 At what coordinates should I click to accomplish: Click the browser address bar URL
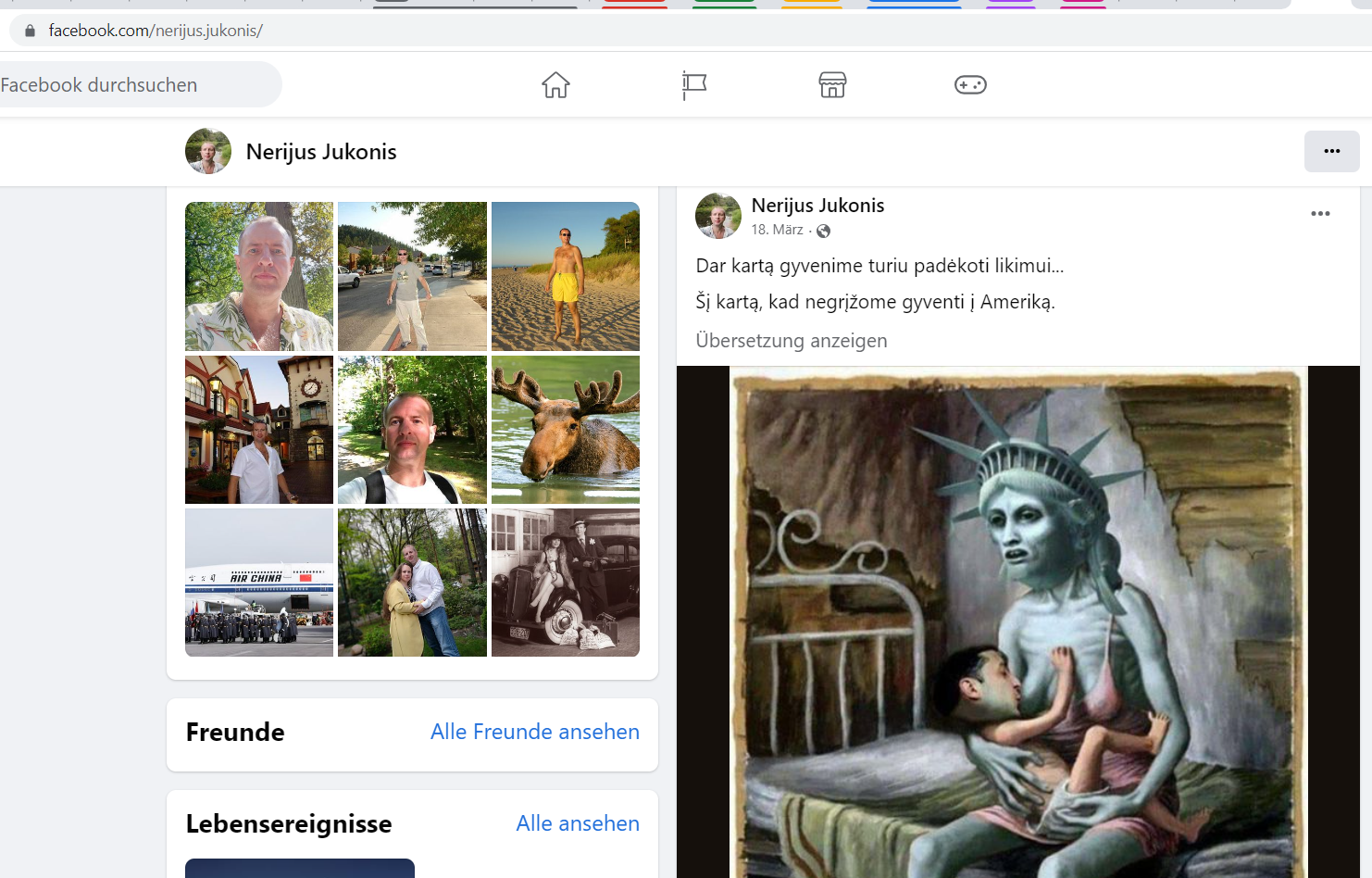point(156,31)
